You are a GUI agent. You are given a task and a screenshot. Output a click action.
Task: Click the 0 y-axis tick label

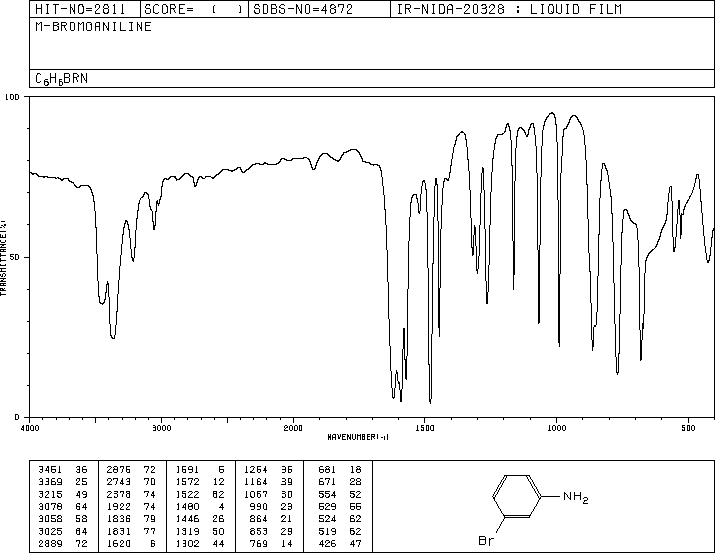pos(17,417)
